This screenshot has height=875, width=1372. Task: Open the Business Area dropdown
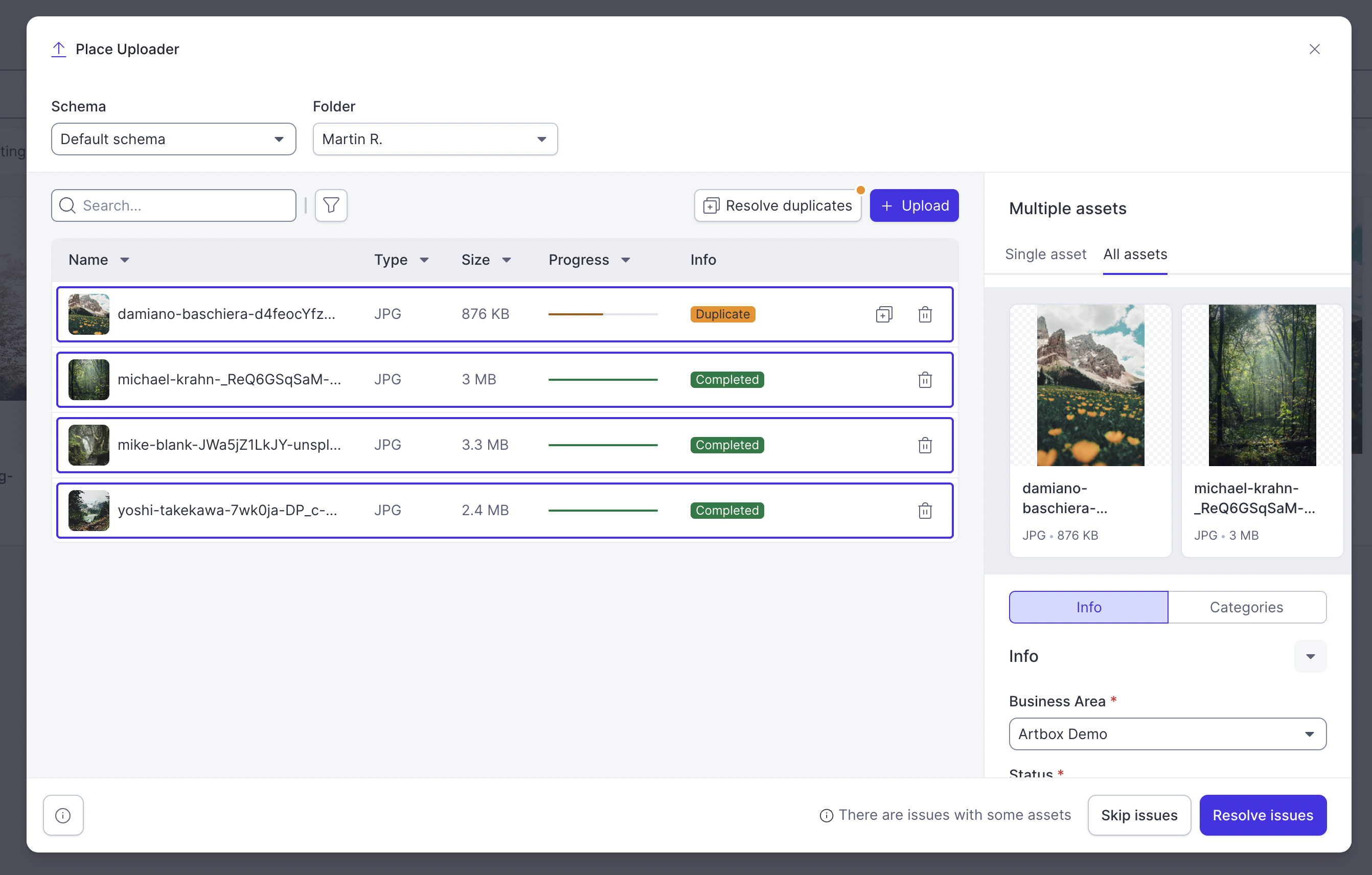(1168, 734)
